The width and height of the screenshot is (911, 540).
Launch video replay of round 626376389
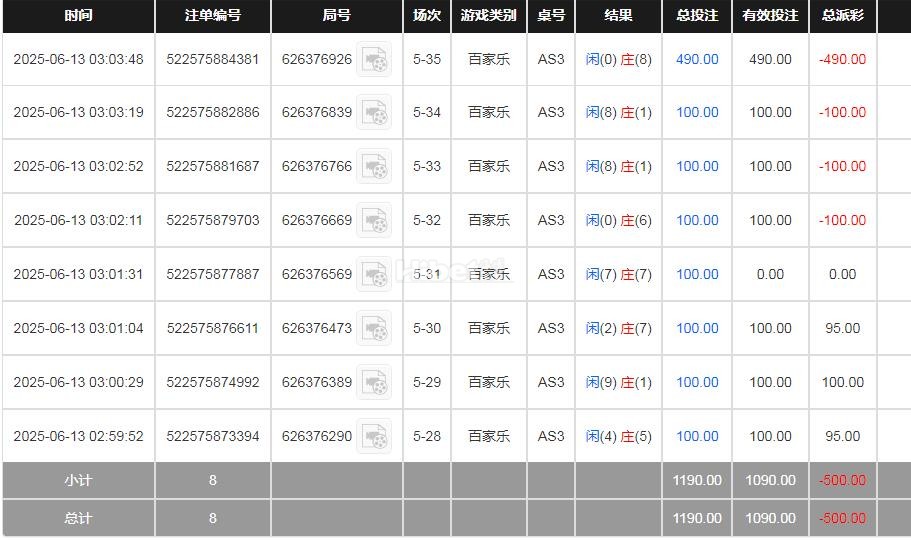[x=374, y=383]
